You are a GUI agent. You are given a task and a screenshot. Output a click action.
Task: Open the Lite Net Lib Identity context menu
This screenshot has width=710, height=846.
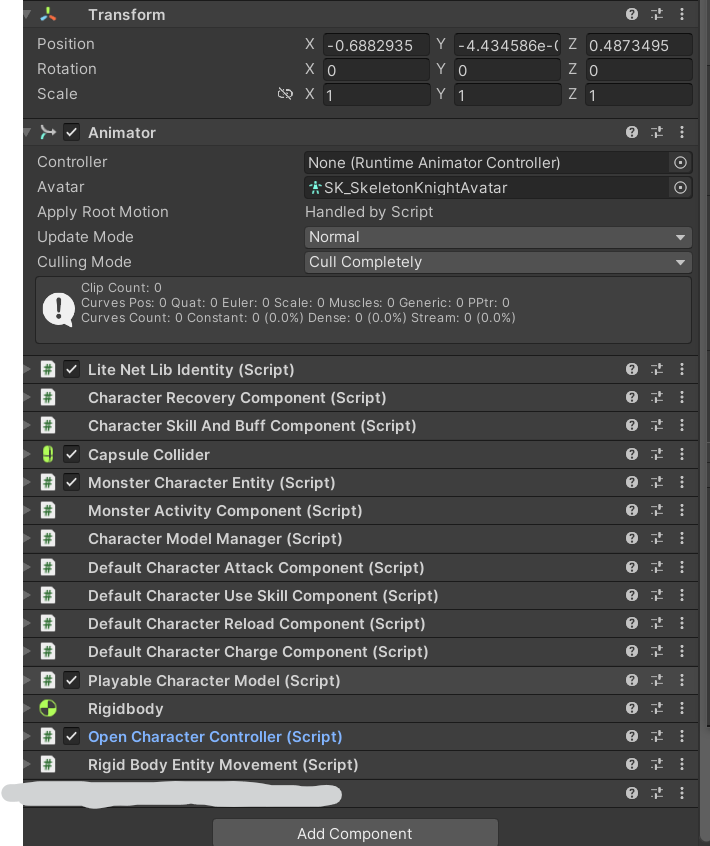click(682, 369)
